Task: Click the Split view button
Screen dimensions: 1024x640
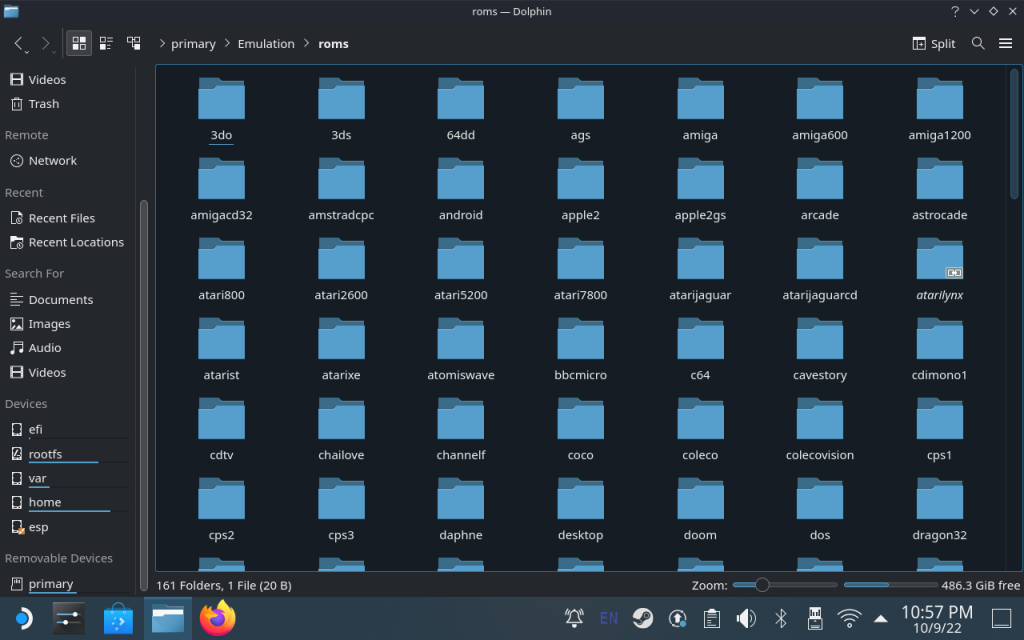Action: coord(933,44)
